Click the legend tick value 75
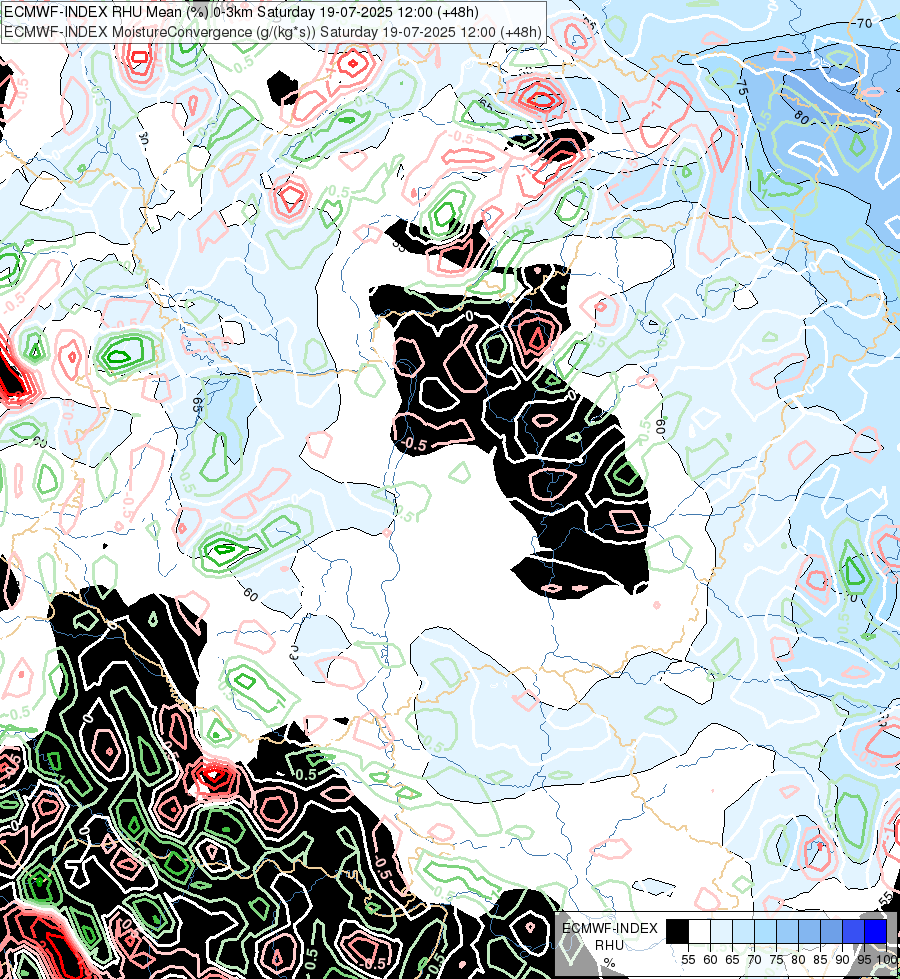This screenshot has width=900, height=979. tap(776, 960)
